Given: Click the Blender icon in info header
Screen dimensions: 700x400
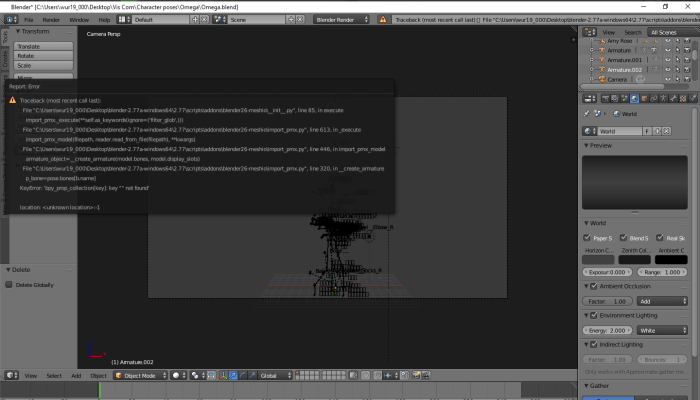Looking at the screenshot, I should point(9,19).
